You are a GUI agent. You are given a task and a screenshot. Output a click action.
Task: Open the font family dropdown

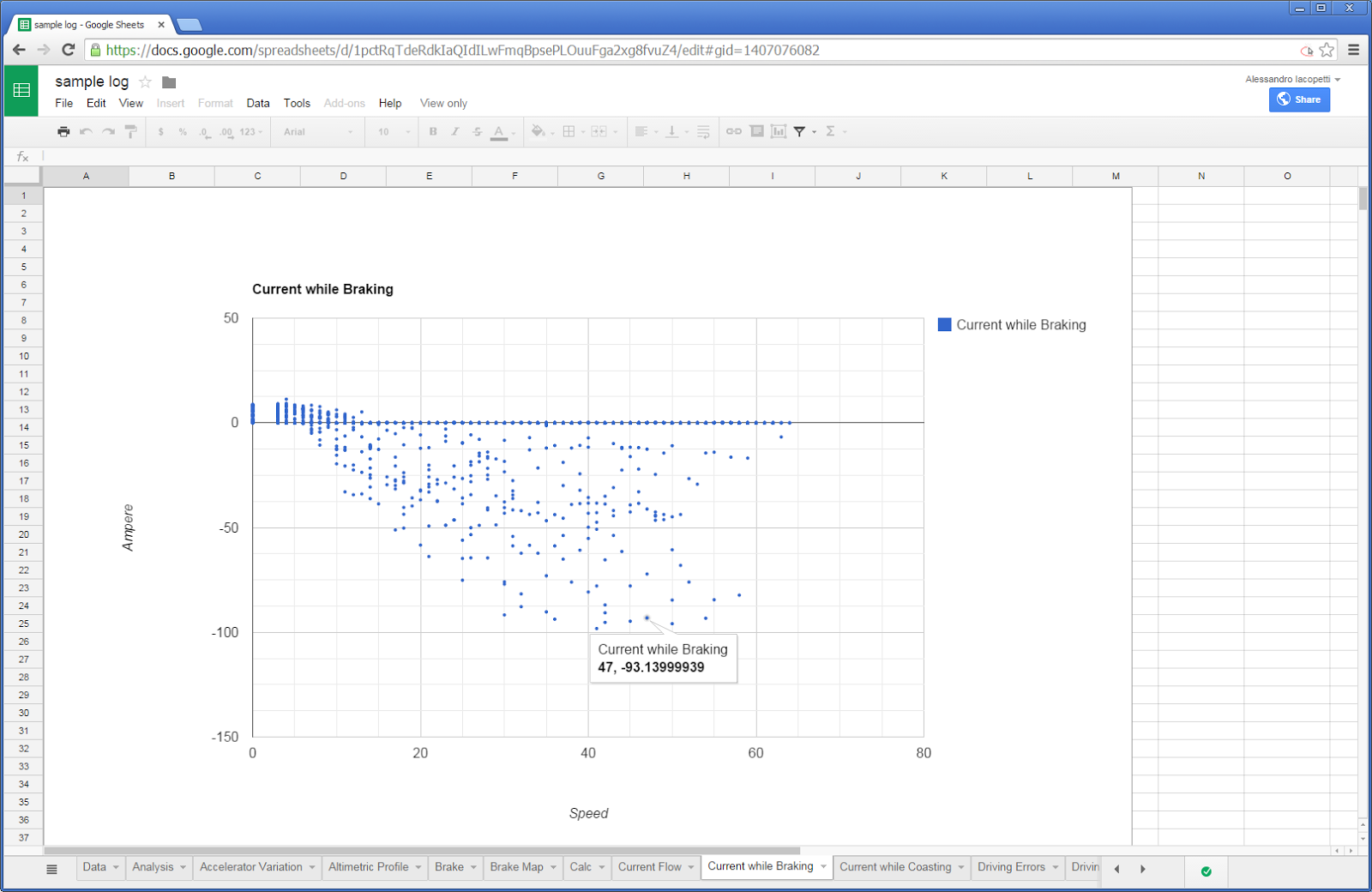point(316,131)
